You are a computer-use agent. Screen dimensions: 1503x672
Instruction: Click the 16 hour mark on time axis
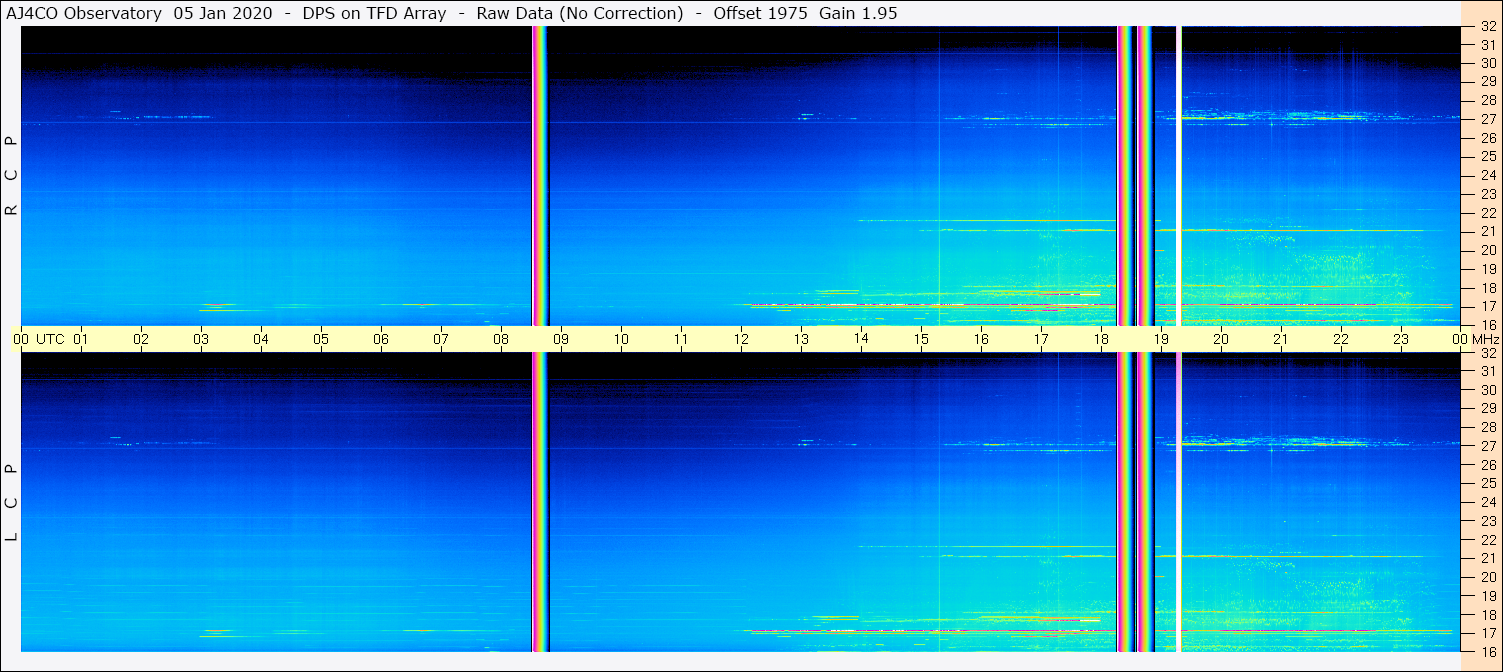click(x=981, y=339)
